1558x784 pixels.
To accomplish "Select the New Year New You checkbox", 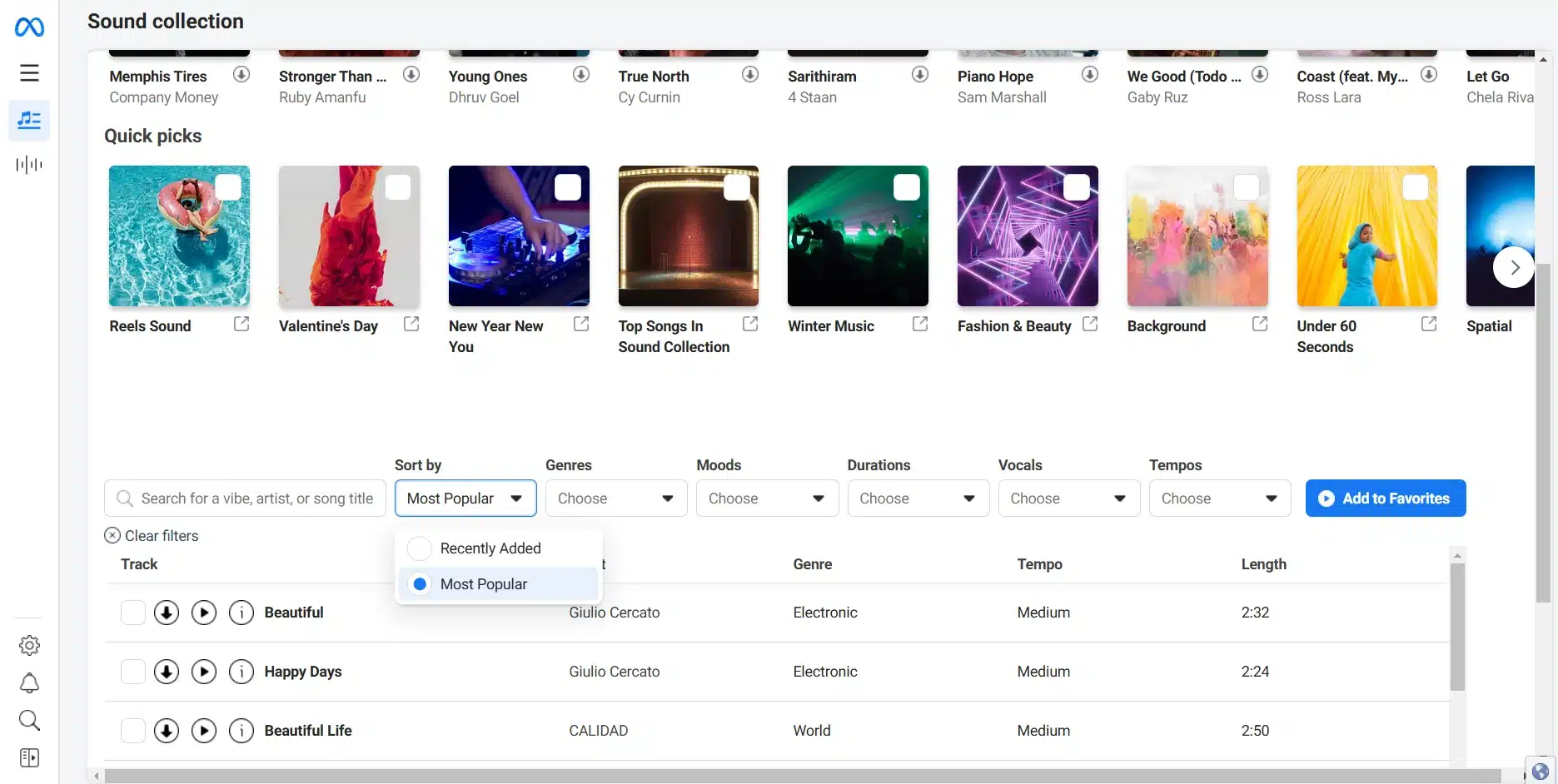I will [568, 187].
